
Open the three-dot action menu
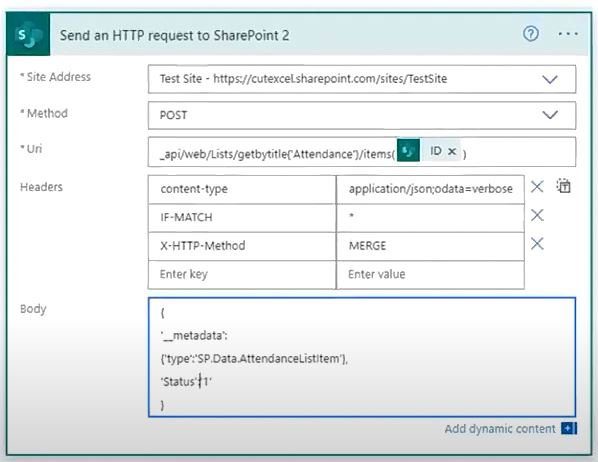[x=568, y=34]
